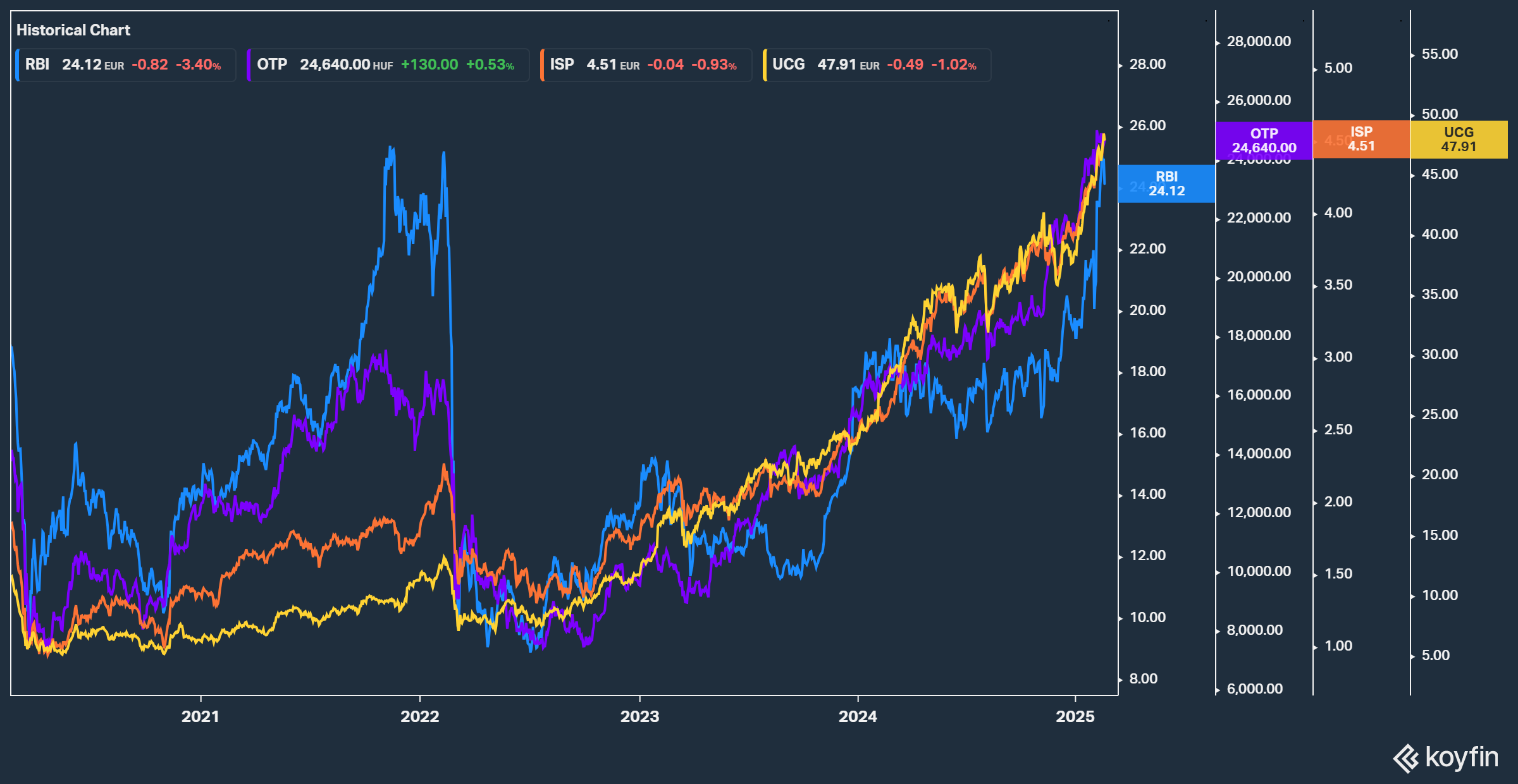Click the 16.00 RBI axis label
This screenshot has width=1518, height=784.
[1147, 433]
